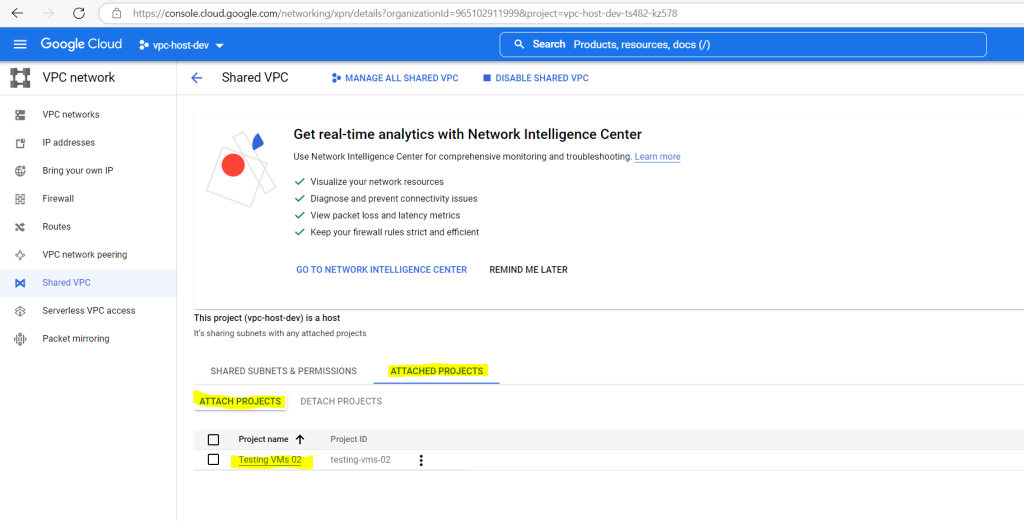Open the hamburger navigation menu
Image resolution: width=1024 pixels, height=521 pixels.
pyautogui.click(x=20, y=44)
